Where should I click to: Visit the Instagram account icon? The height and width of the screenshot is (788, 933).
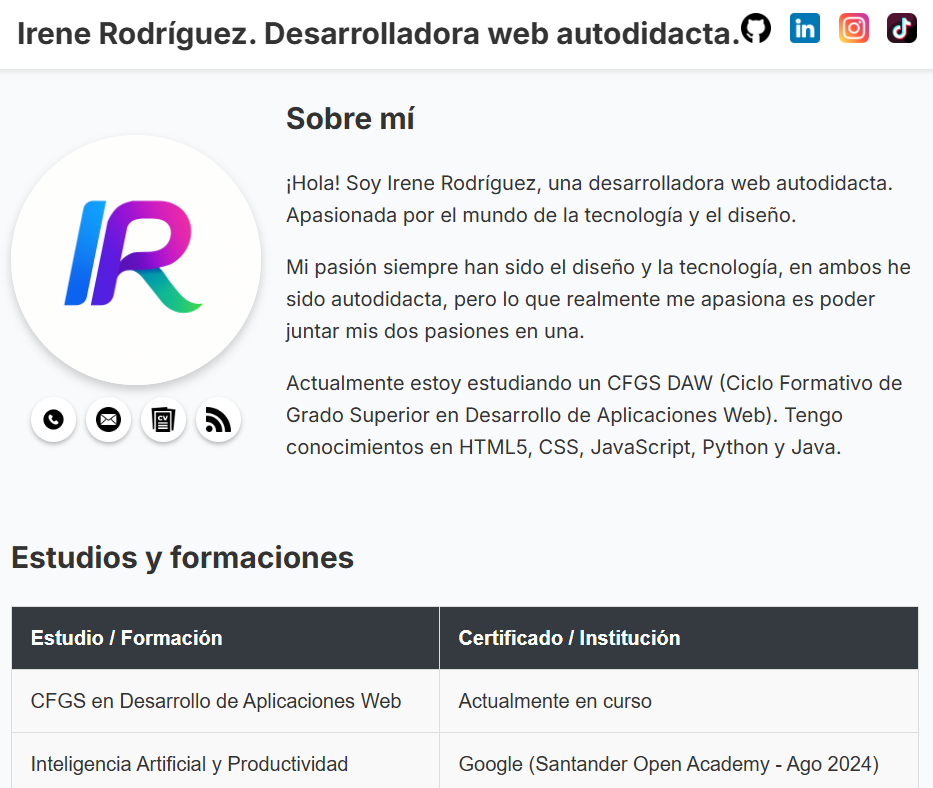coord(853,28)
